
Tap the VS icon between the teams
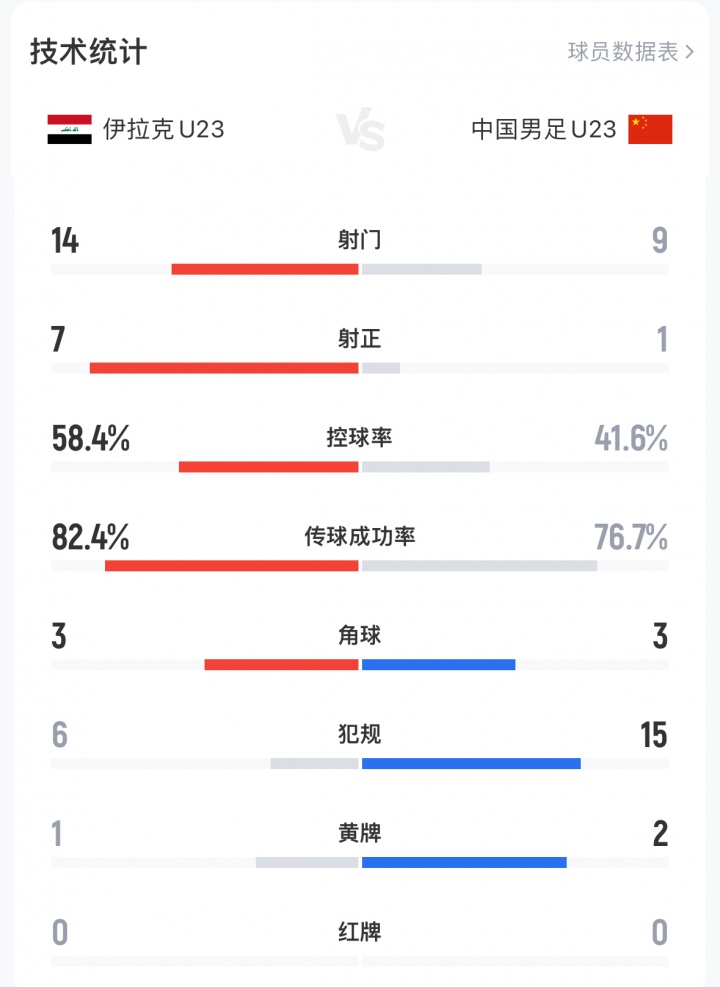pyautogui.click(x=360, y=131)
